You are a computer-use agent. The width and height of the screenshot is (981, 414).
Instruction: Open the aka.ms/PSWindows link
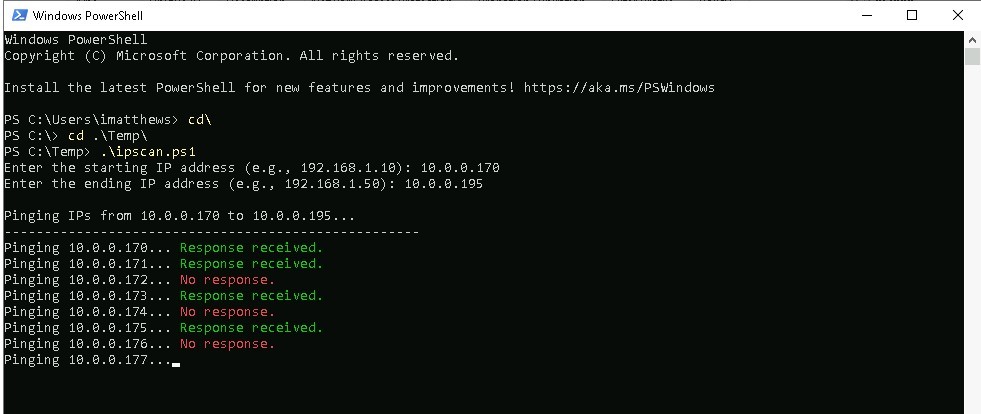click(618, 88)
